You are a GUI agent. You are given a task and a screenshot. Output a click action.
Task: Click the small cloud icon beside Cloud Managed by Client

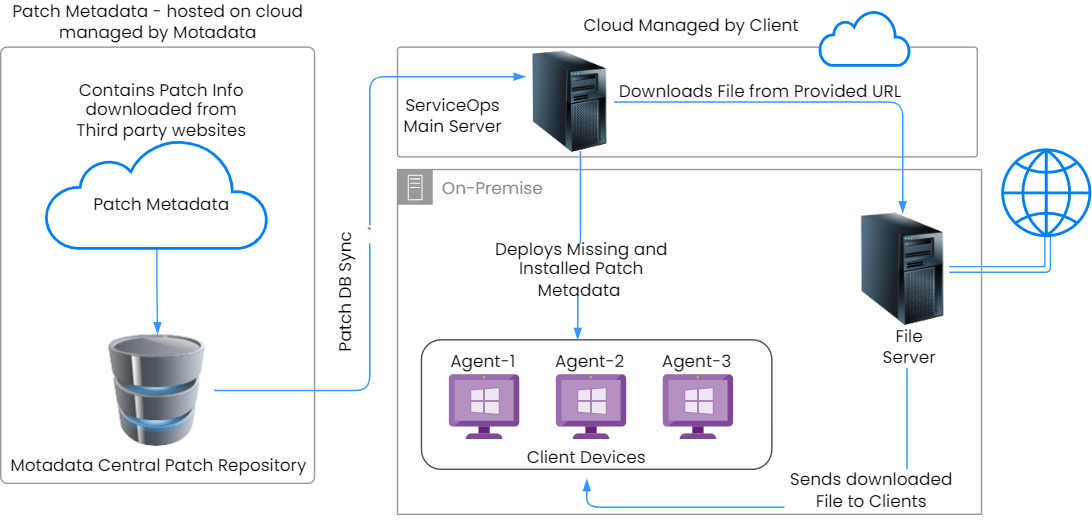pos(864,41)
